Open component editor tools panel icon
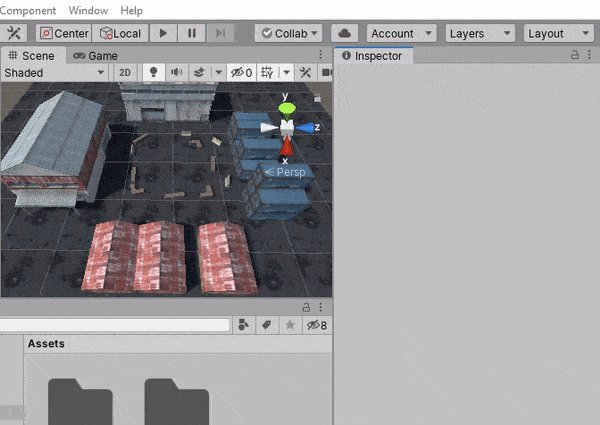Image resolution: width=600 pixels, height=425 pixels. point(305,72)
